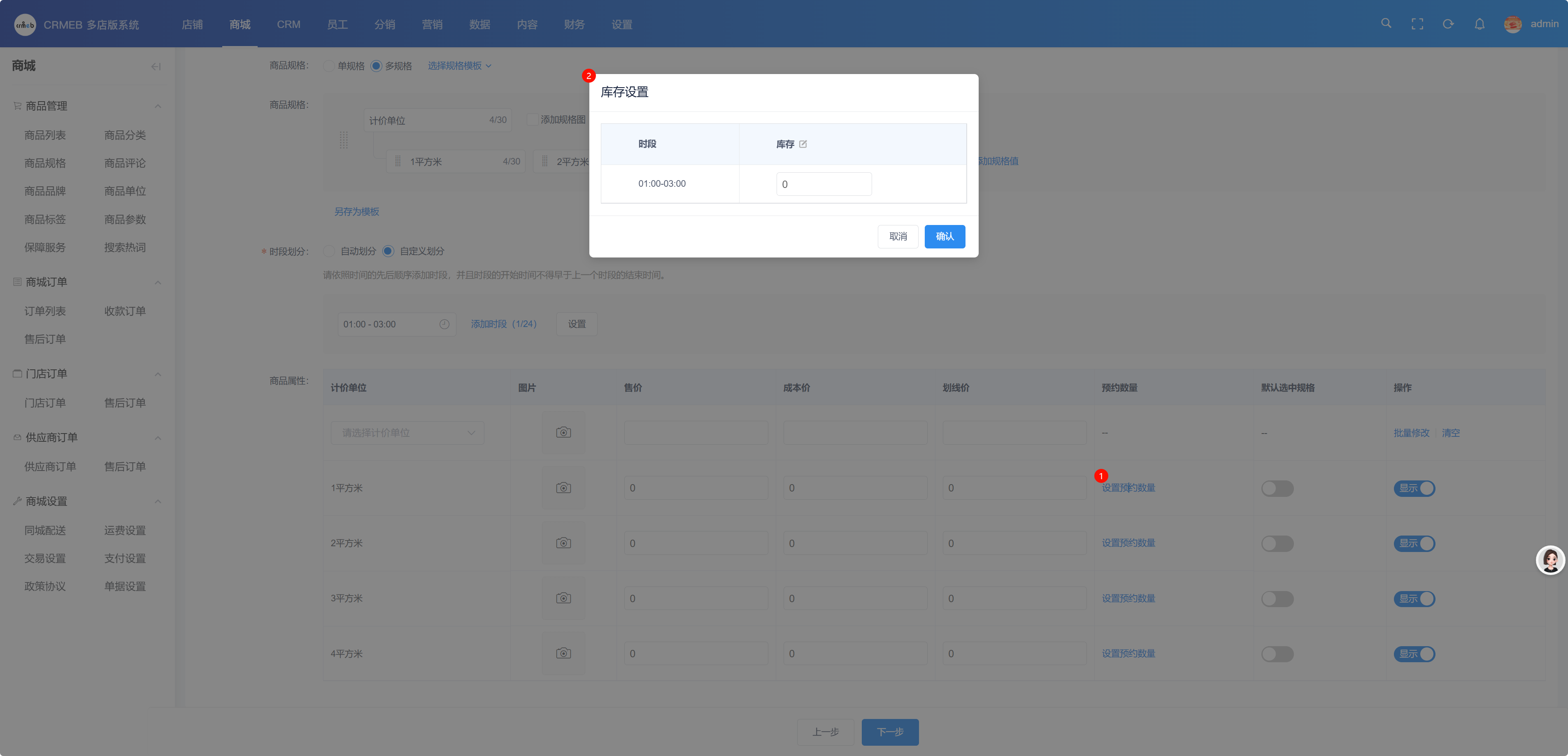Viewport: 1568px width, 756px height.
Task: Select the 自动划分 radio option
Action: 329,251
